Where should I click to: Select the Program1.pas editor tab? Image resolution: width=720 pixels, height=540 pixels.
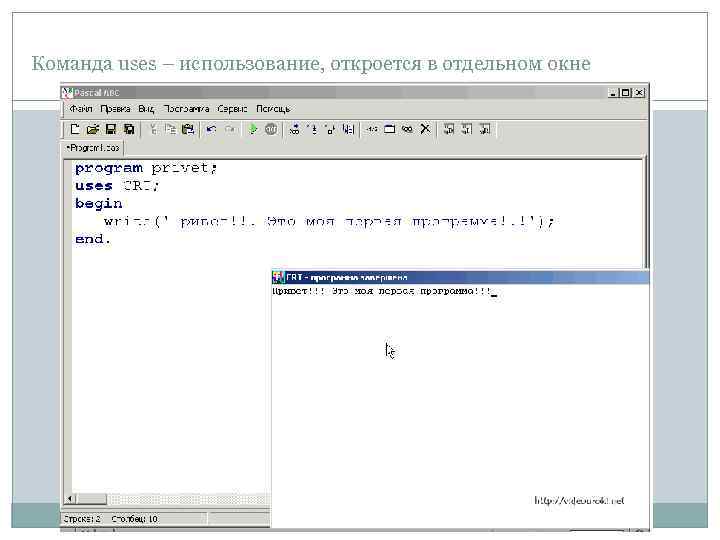(93, 148)
